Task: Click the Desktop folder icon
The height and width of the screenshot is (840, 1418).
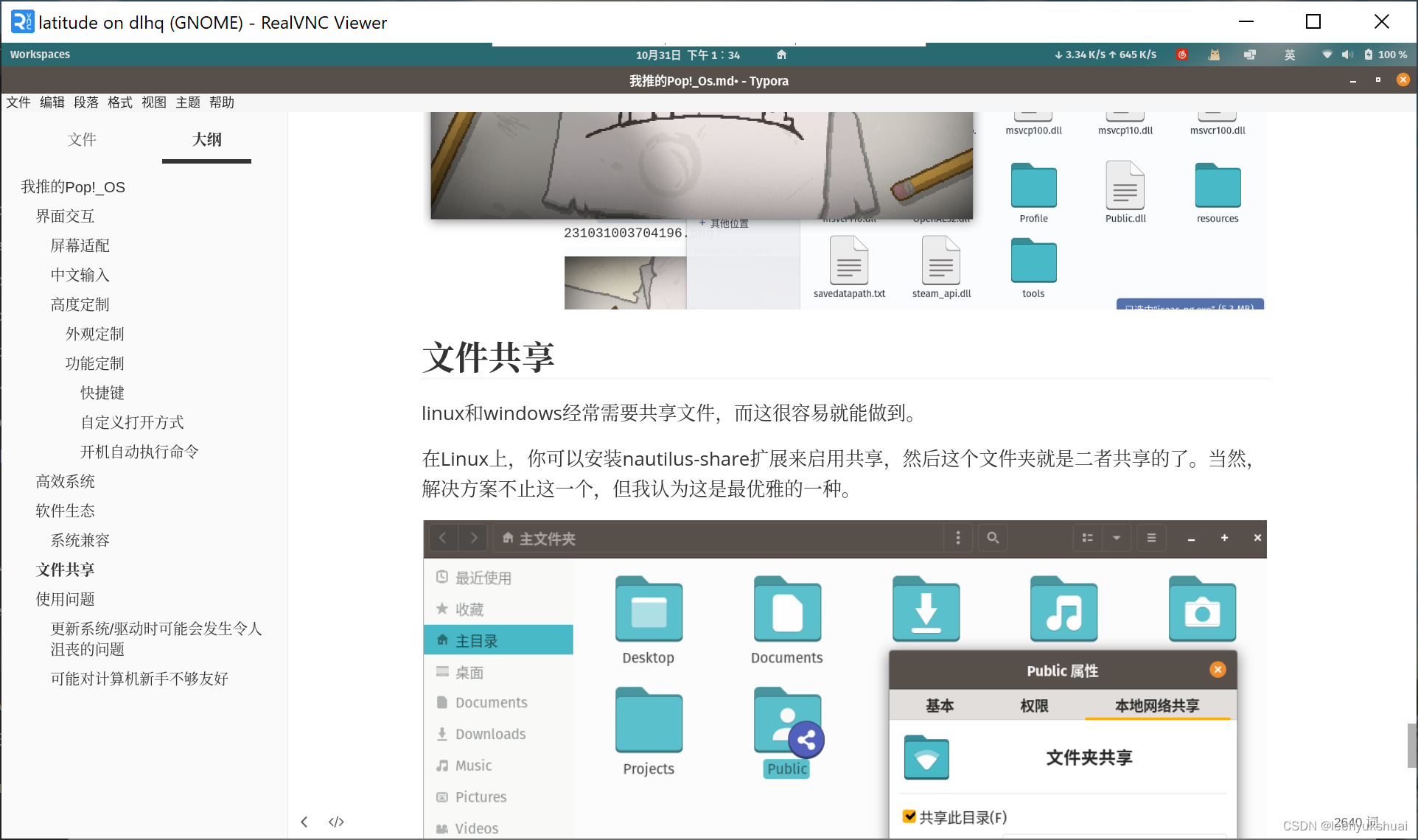Action: point(649,609)
